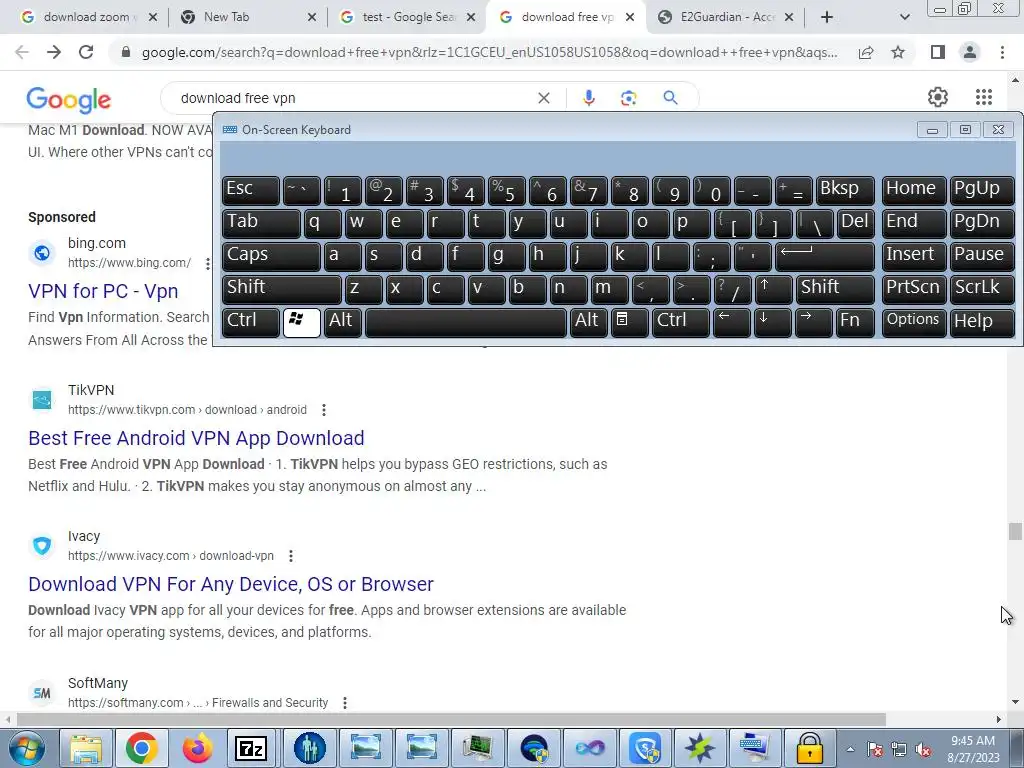Screen dimensions: 1024x768
Task: Tap the context menu key on keyboard
Action: (630, 322)
